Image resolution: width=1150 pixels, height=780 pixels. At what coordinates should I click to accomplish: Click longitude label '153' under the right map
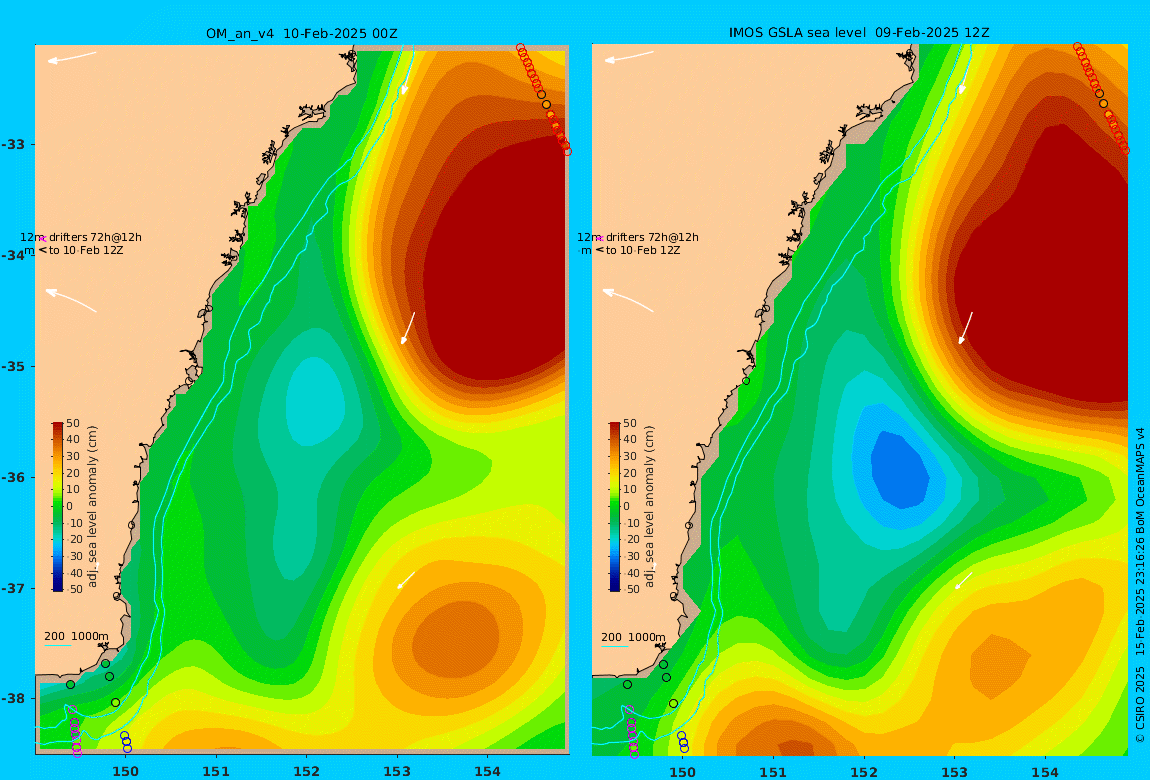coord(954,771)
